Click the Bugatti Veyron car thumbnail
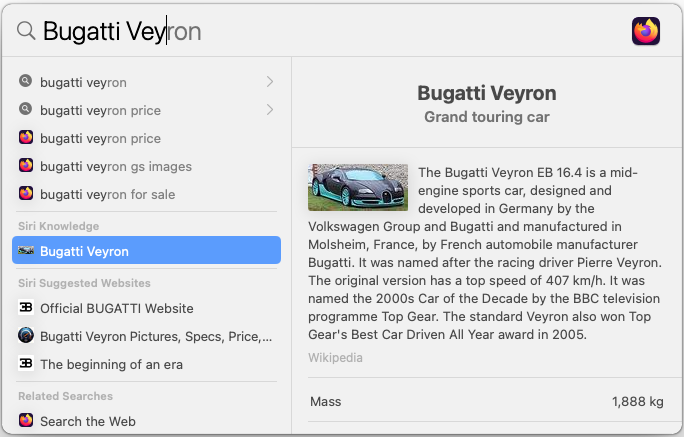Screen dimensions: 684x437 pyautogui.click(x=358, y=187)
